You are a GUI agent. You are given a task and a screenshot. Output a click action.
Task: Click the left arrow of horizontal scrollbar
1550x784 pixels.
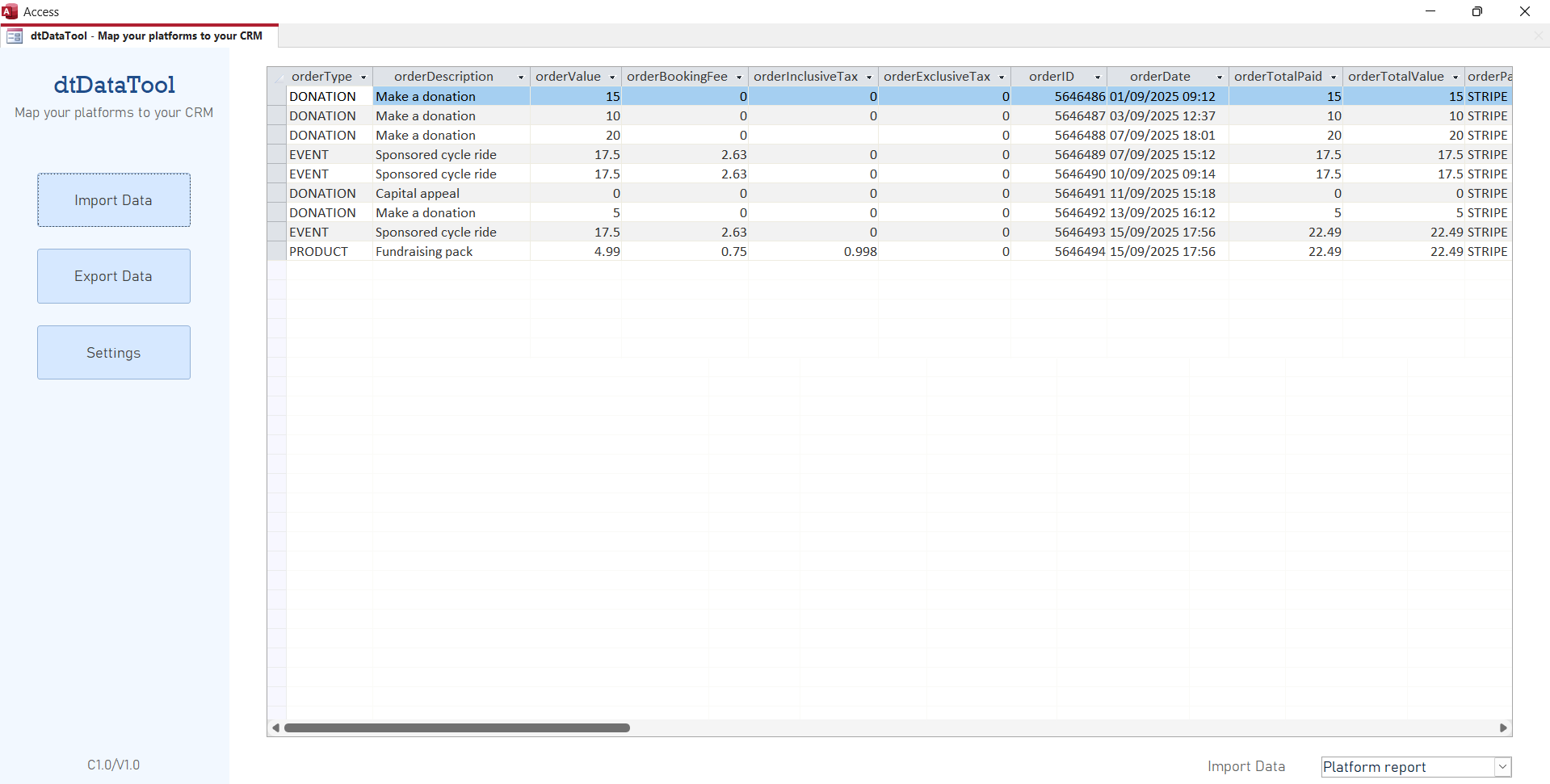[x=275, y=728]
